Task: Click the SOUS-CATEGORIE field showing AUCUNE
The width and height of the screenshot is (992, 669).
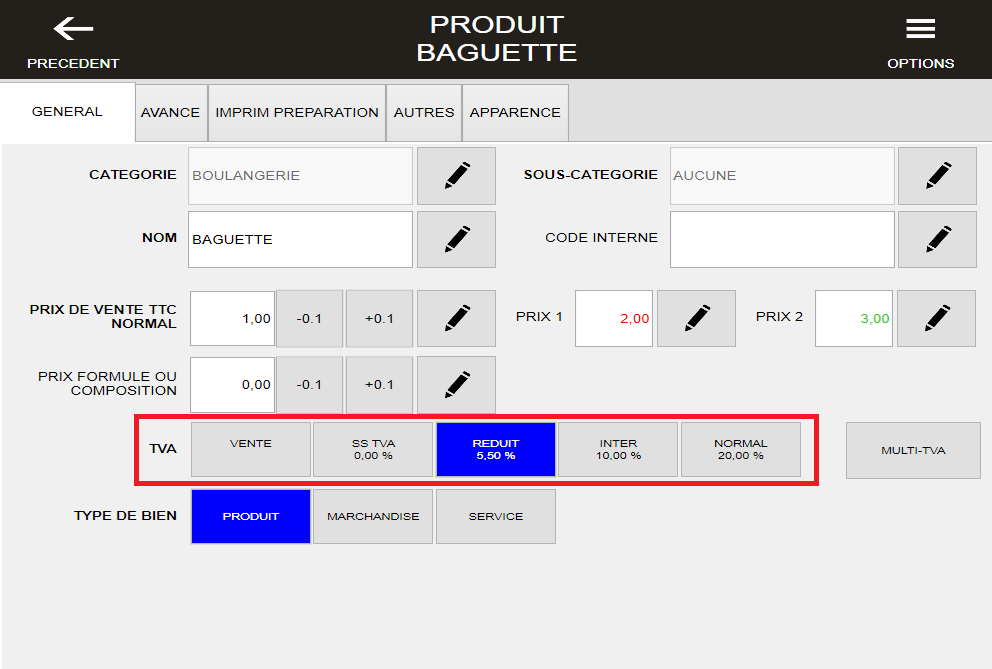Action: click(782, 176)
